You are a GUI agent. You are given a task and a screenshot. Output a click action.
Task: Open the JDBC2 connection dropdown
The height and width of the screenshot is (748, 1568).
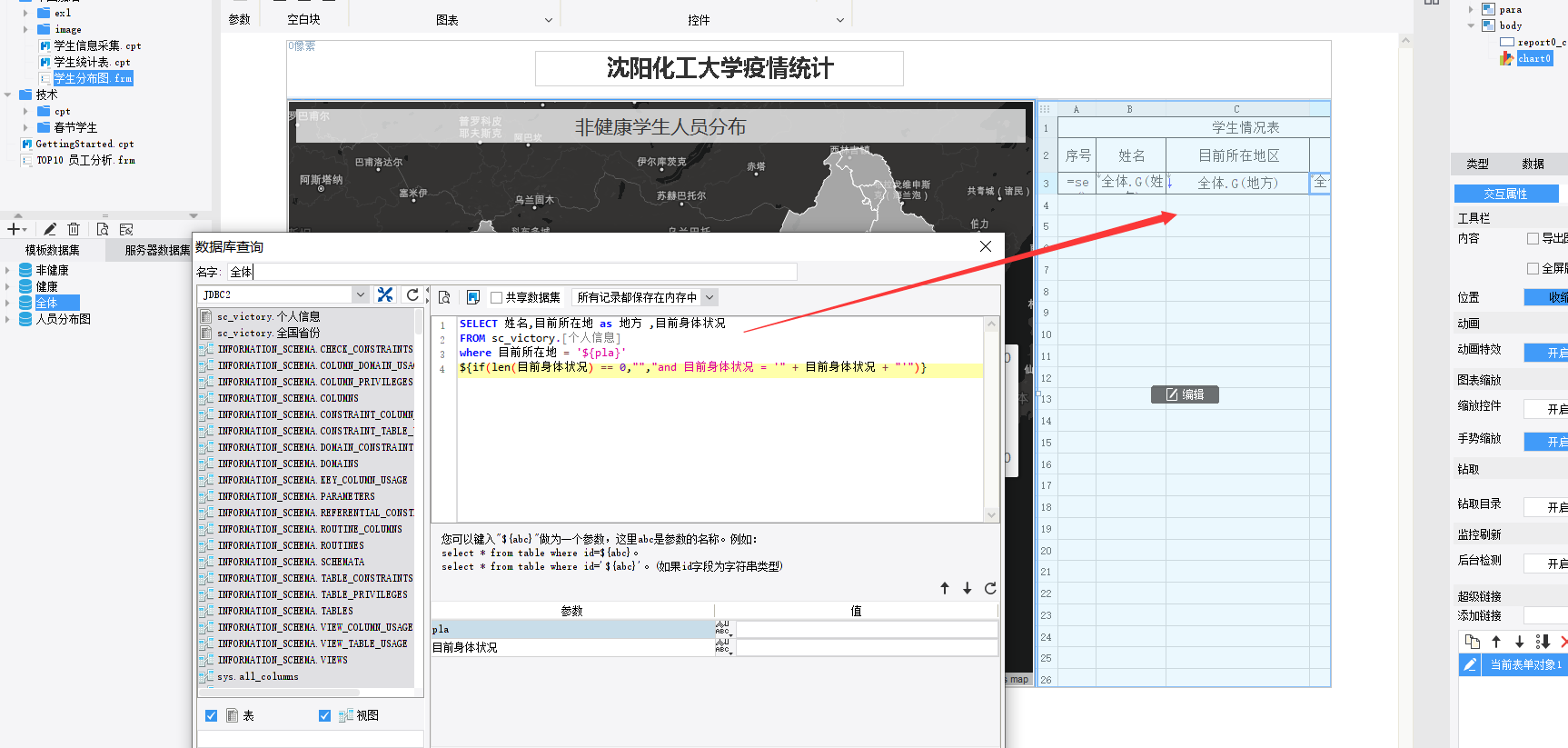click(x=361, y=294)
